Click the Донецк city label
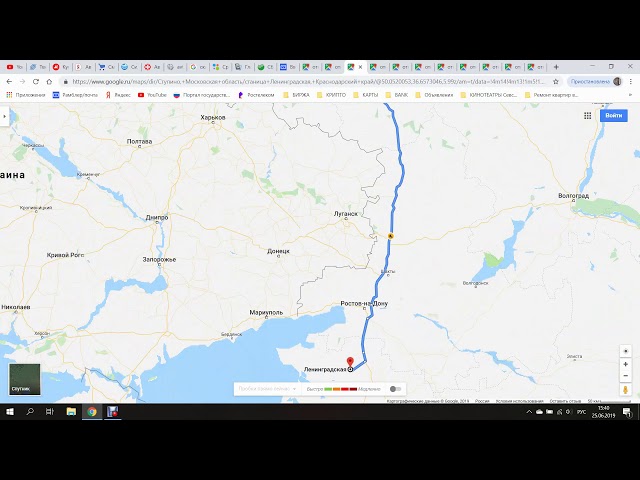The image size is (640, 480). click(x=278, y=251)
